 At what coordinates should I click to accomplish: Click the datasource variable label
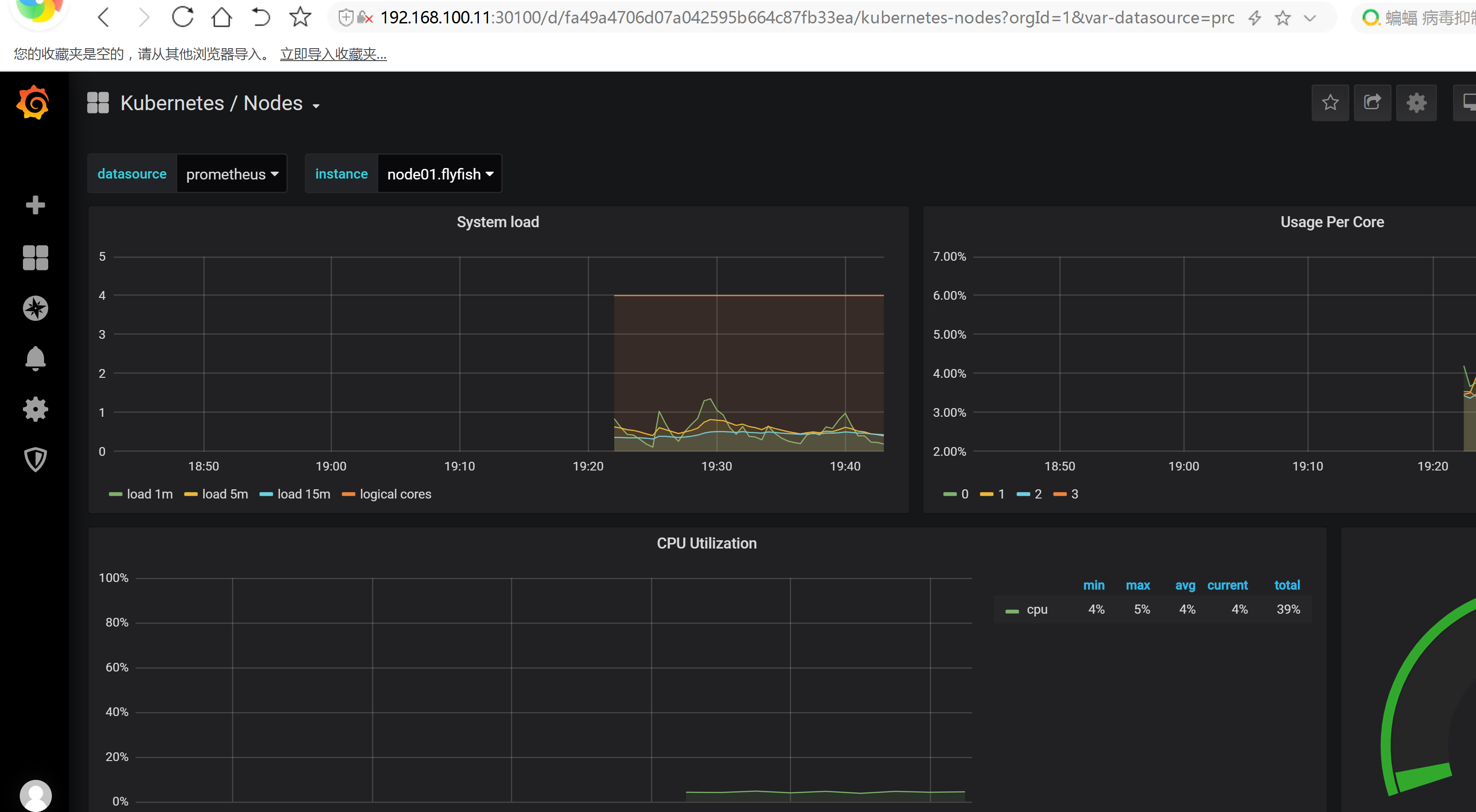tap(132, 174)
